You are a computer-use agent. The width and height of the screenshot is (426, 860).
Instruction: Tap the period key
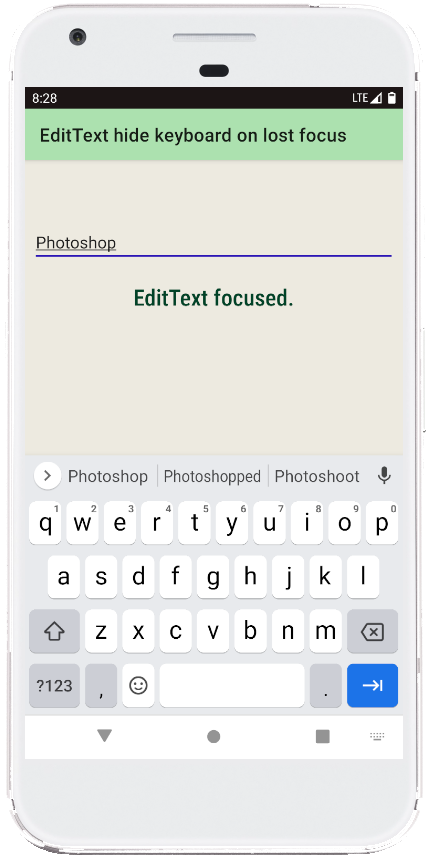326,686
